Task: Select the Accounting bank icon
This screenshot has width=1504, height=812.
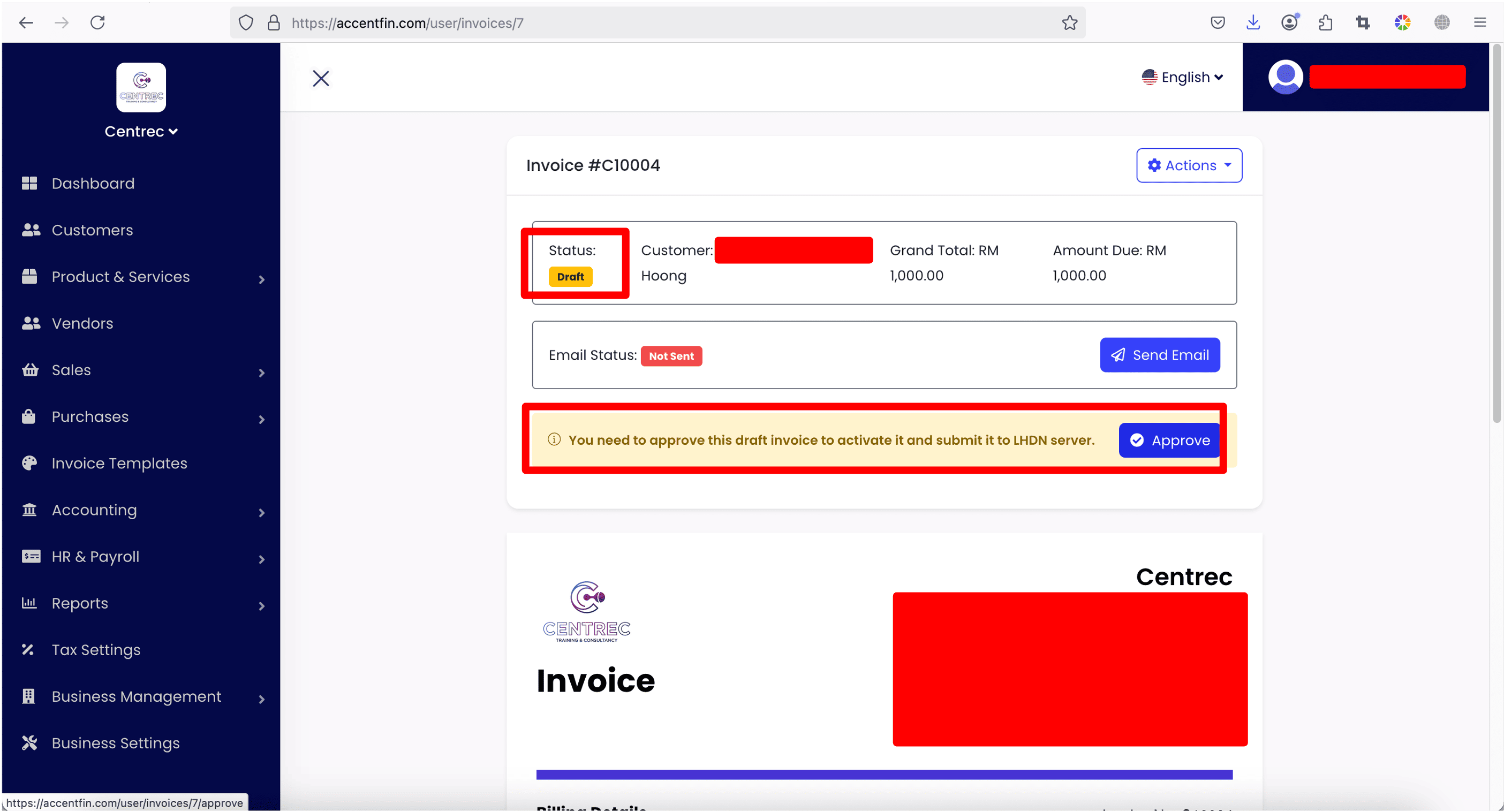Action: tap(30, 510)
